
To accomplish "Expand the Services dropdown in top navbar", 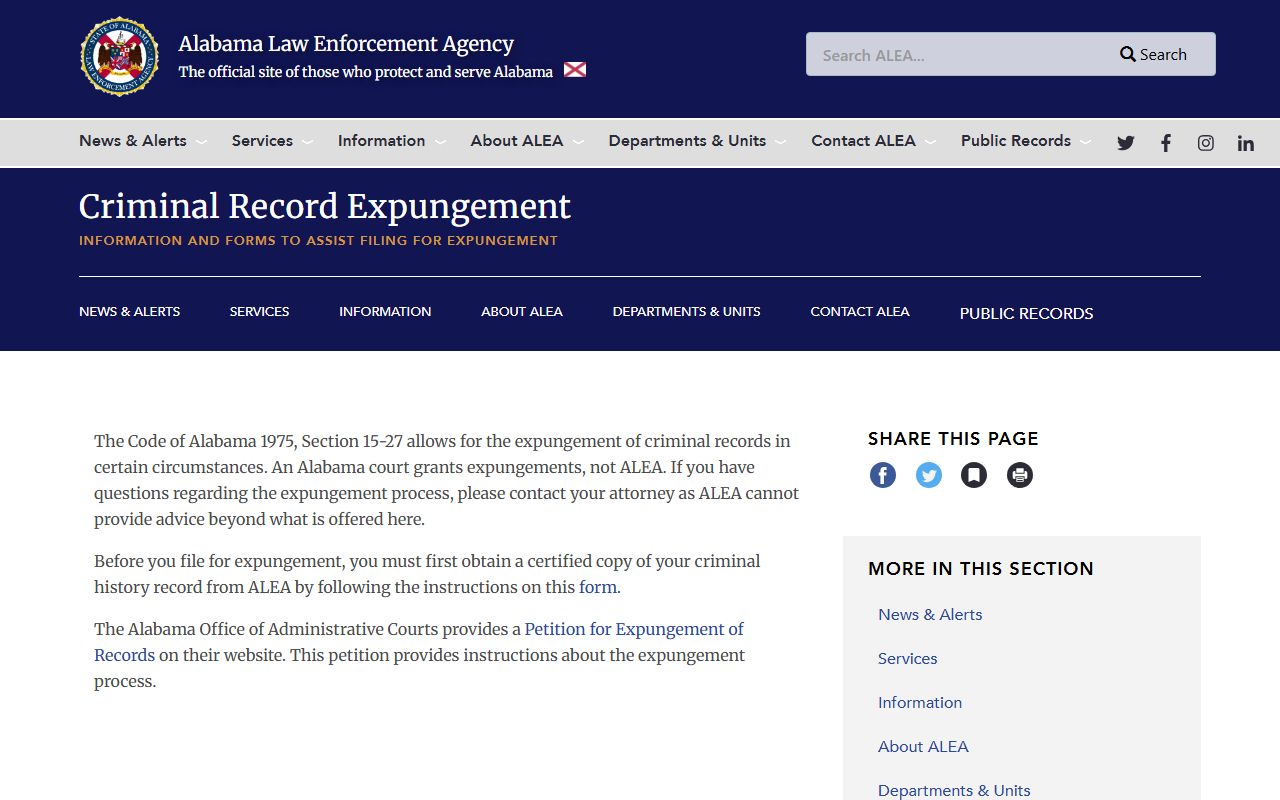I will click(x=272, y=141).
